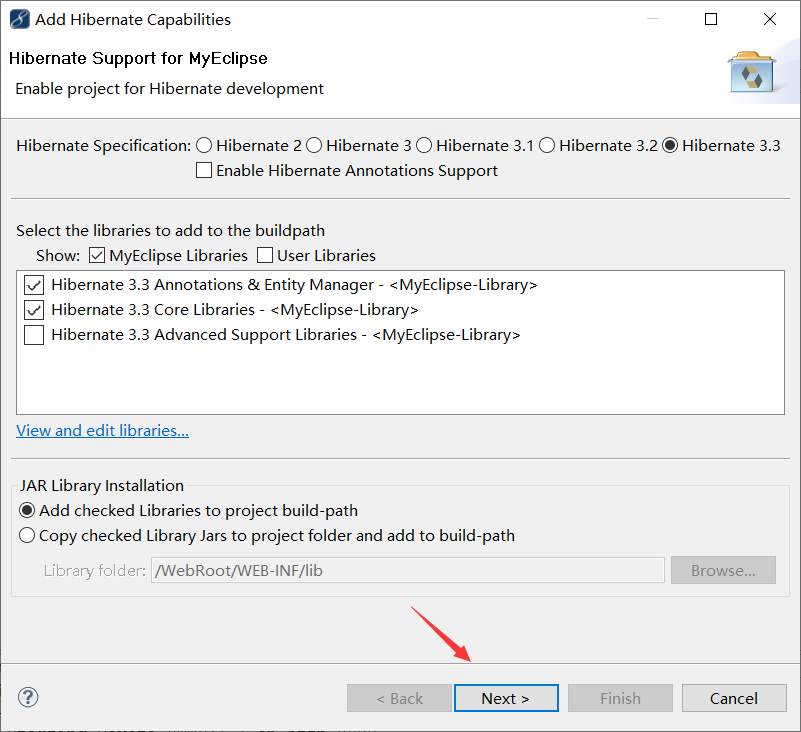Select the Hibernate 3.2 radio button
The width and height of the screenshot is (801, 732).
(547, 146)
